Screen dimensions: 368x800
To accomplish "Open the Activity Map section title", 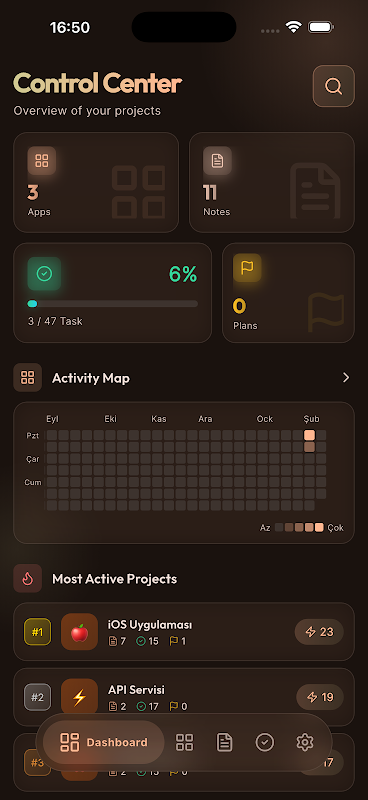I will point(91,378).
